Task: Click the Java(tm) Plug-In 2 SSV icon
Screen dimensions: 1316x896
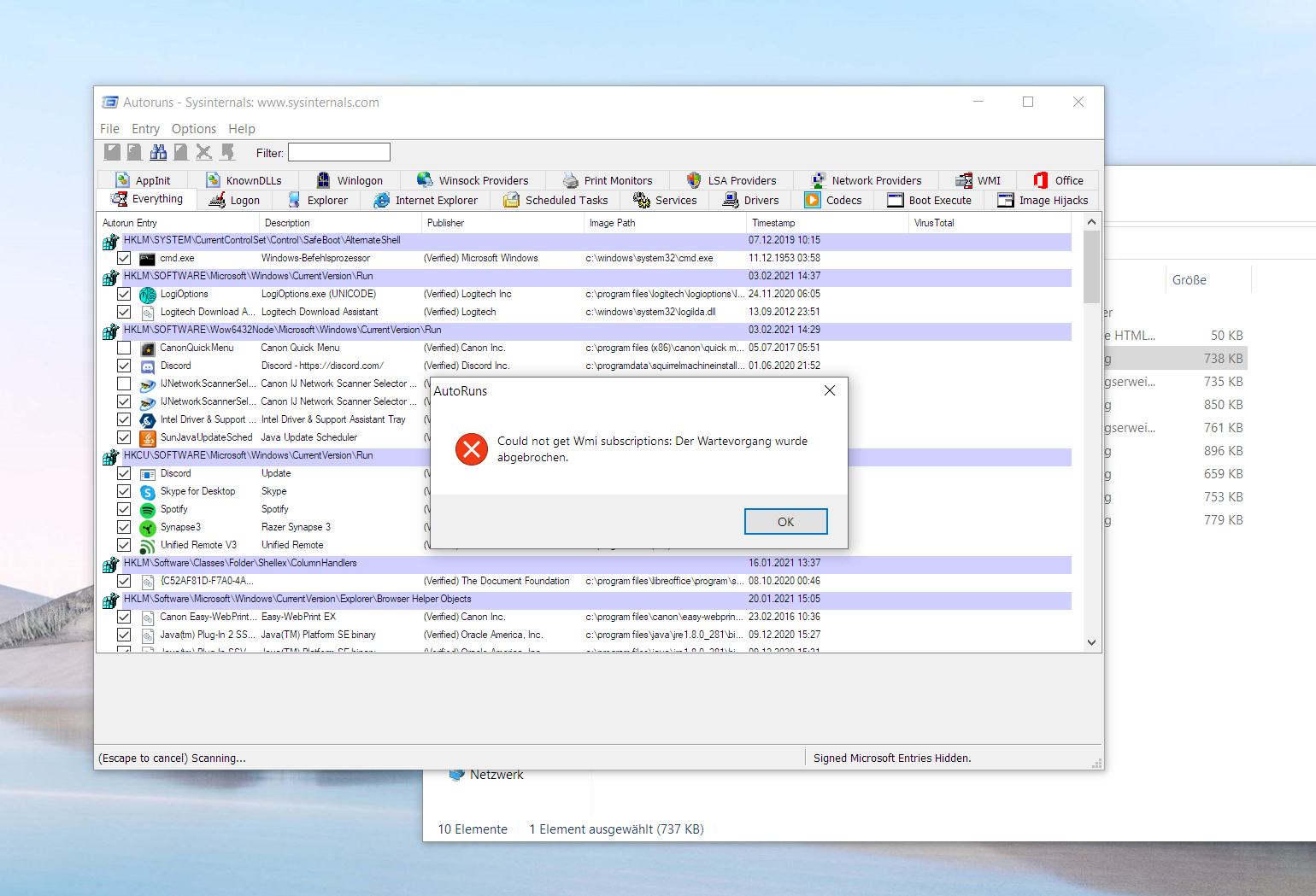Action: coord(148,635)
